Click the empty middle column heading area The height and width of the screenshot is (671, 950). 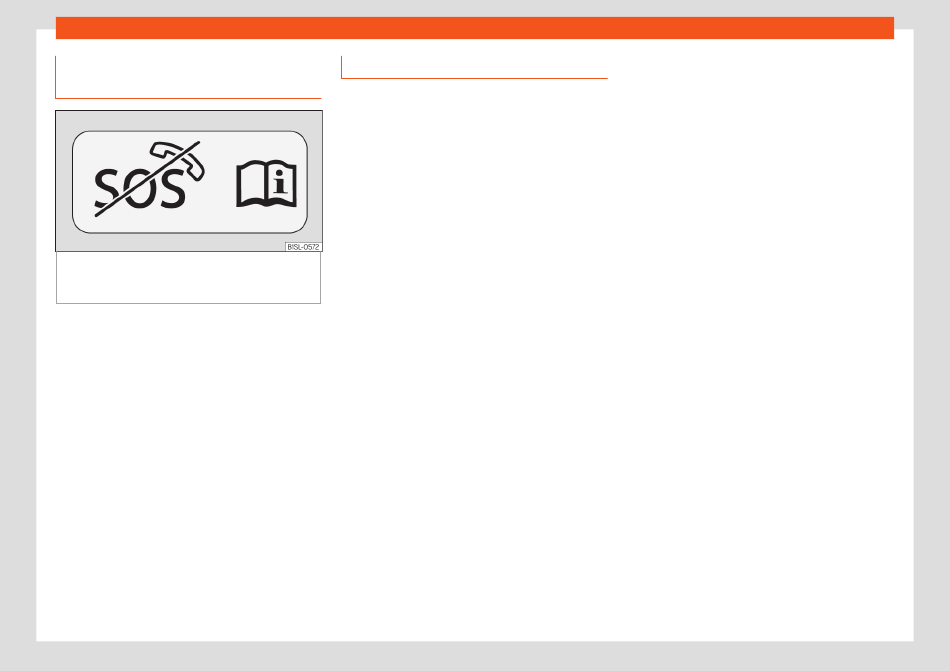pyautogui.click(x=474, y=67)
